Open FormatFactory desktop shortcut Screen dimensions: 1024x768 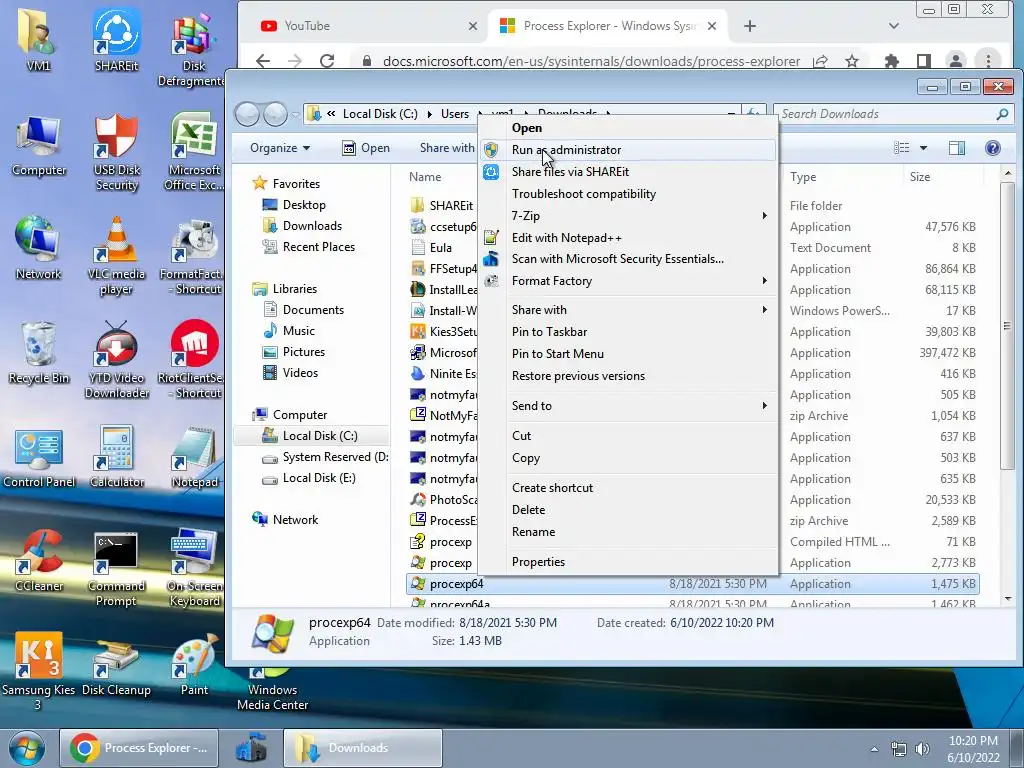[192, 257]
